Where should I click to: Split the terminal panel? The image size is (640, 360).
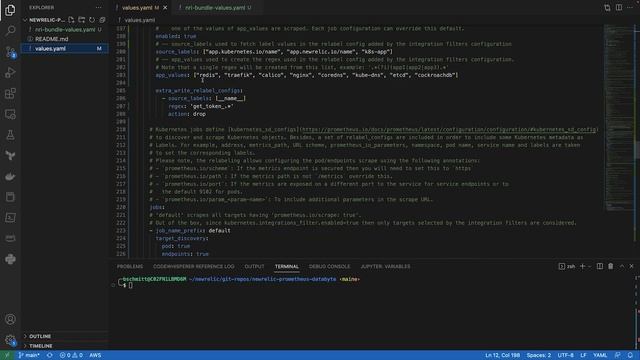(600, 266)
